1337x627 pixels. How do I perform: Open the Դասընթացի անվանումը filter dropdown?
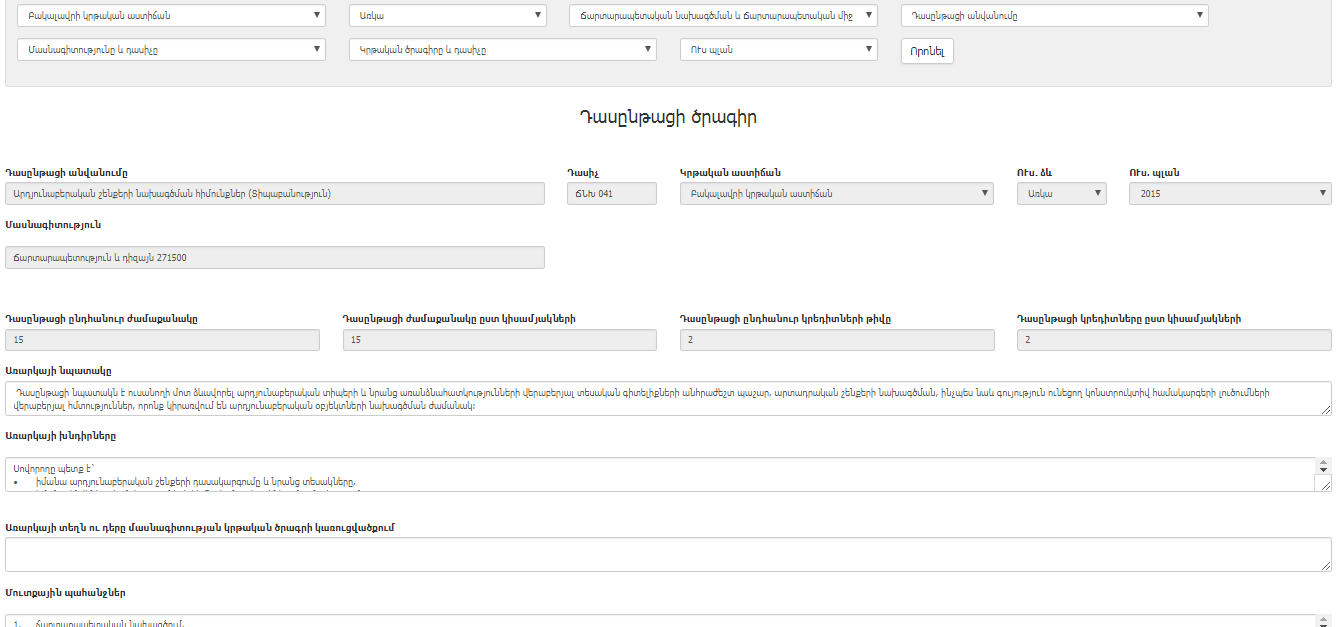coord(1054,16)
